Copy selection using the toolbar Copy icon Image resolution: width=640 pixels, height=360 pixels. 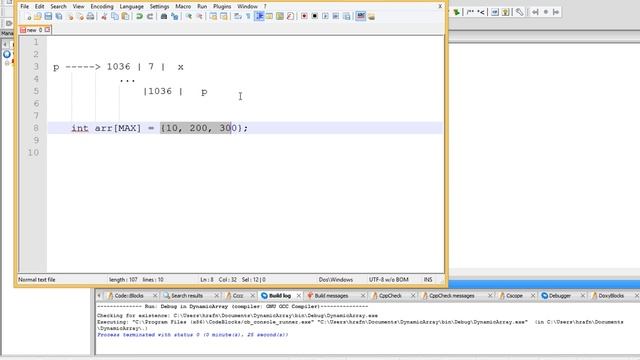115,16
